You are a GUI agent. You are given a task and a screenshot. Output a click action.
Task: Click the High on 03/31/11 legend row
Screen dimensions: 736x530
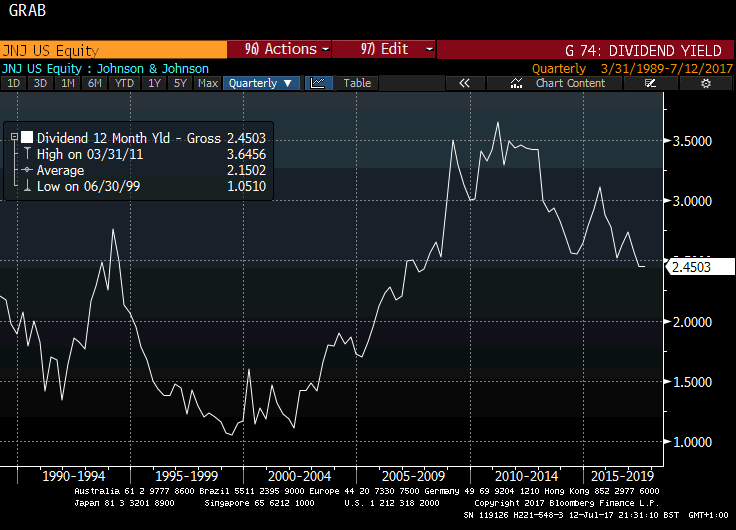click(151, 154)
